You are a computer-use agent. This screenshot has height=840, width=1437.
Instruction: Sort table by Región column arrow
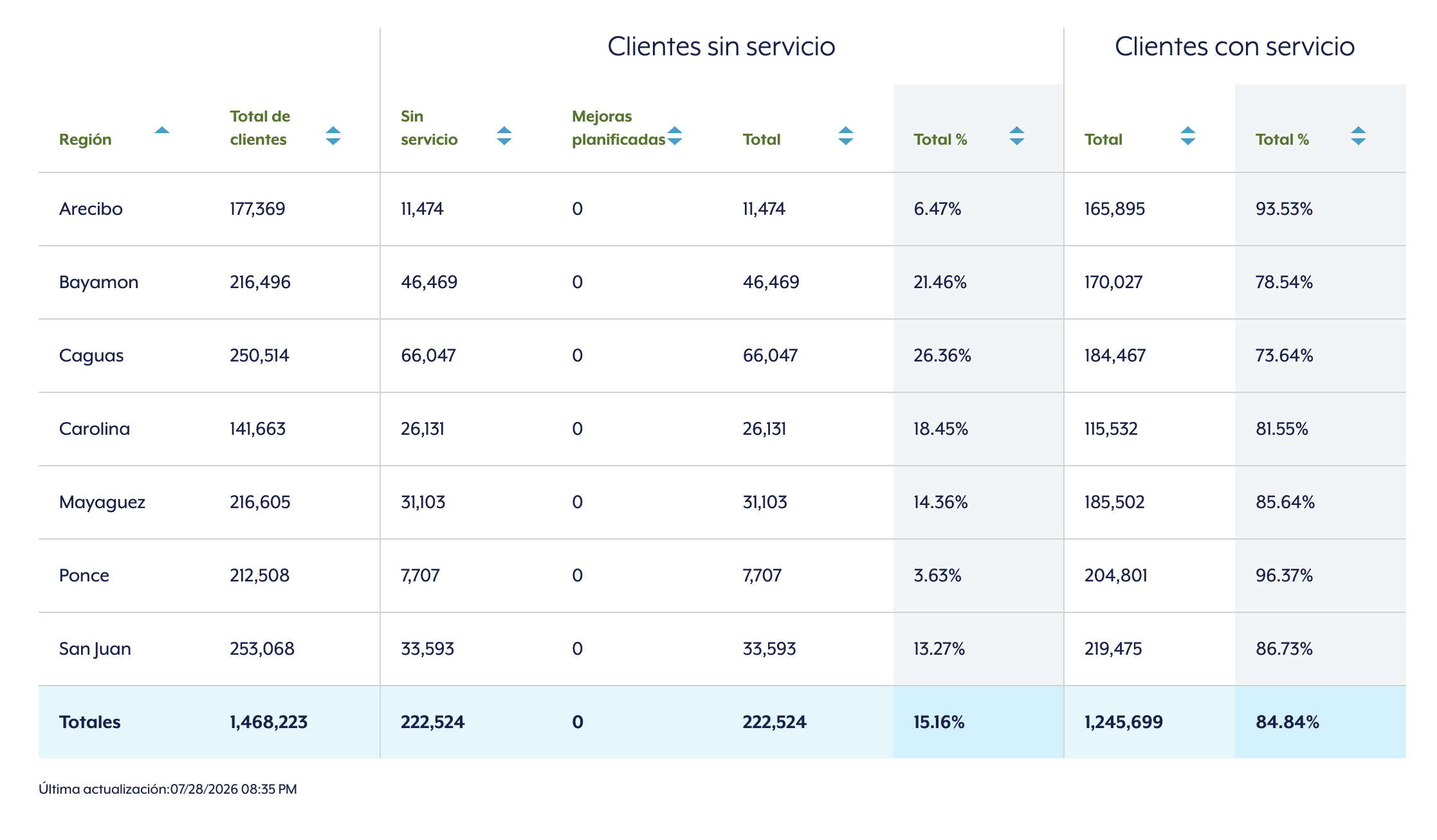point(162,131)
